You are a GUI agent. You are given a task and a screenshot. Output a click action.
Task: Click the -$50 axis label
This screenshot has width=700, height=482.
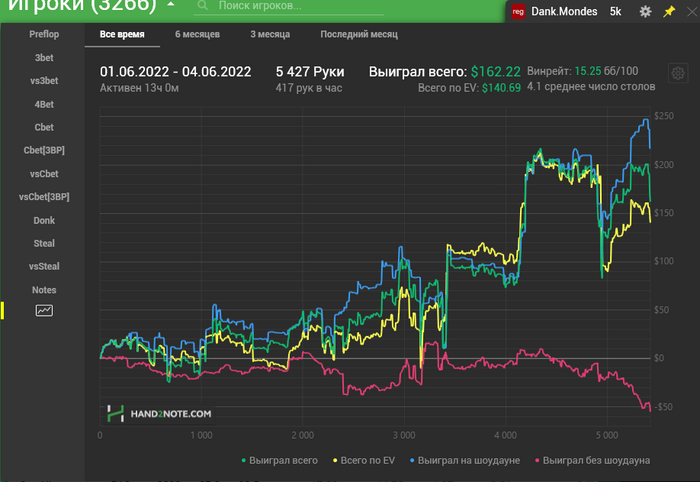664,407
